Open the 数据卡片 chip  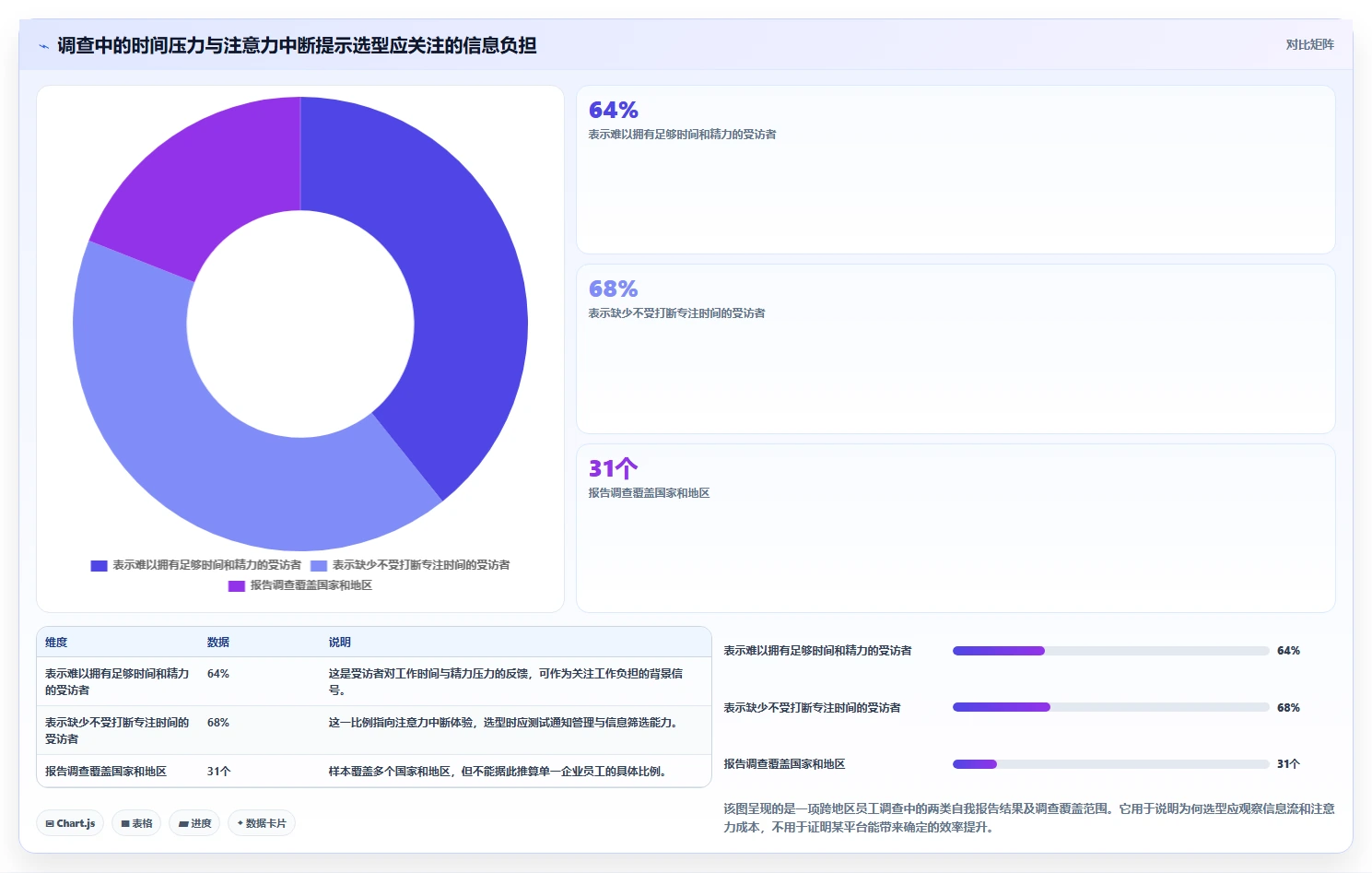coord(262,823)
